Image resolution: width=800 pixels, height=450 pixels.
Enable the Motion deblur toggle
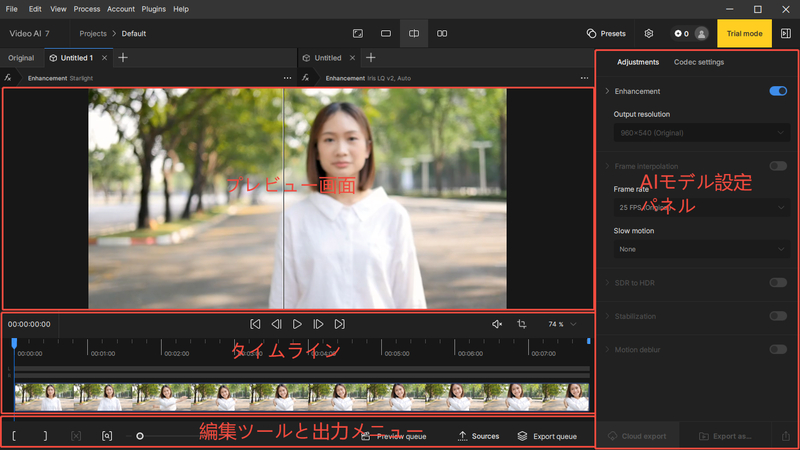(778, 349)
